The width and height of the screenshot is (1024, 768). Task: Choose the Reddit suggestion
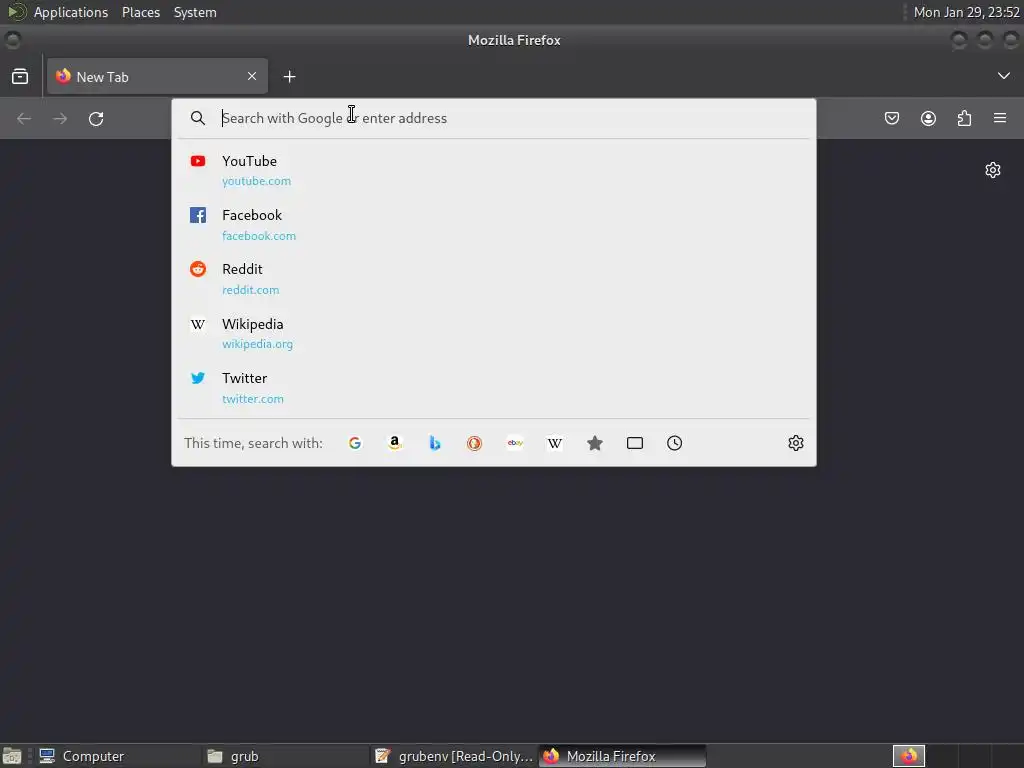494,279
